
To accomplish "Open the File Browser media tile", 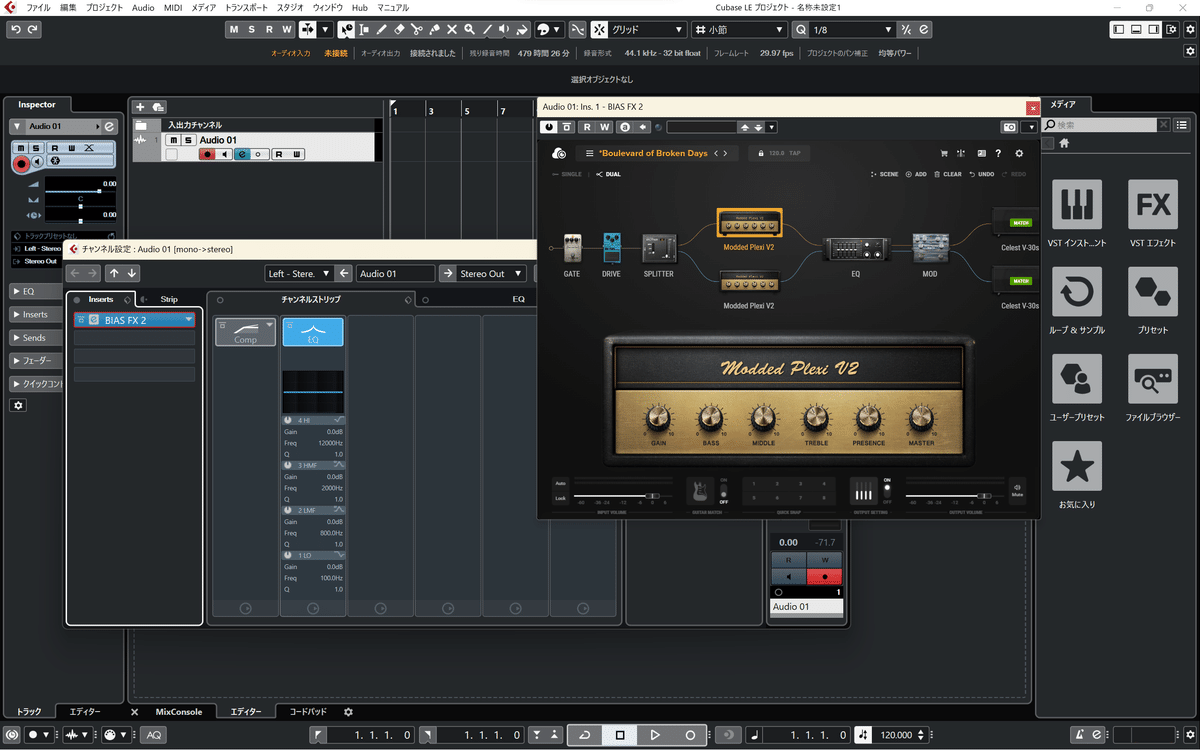I will point(1153,379).
